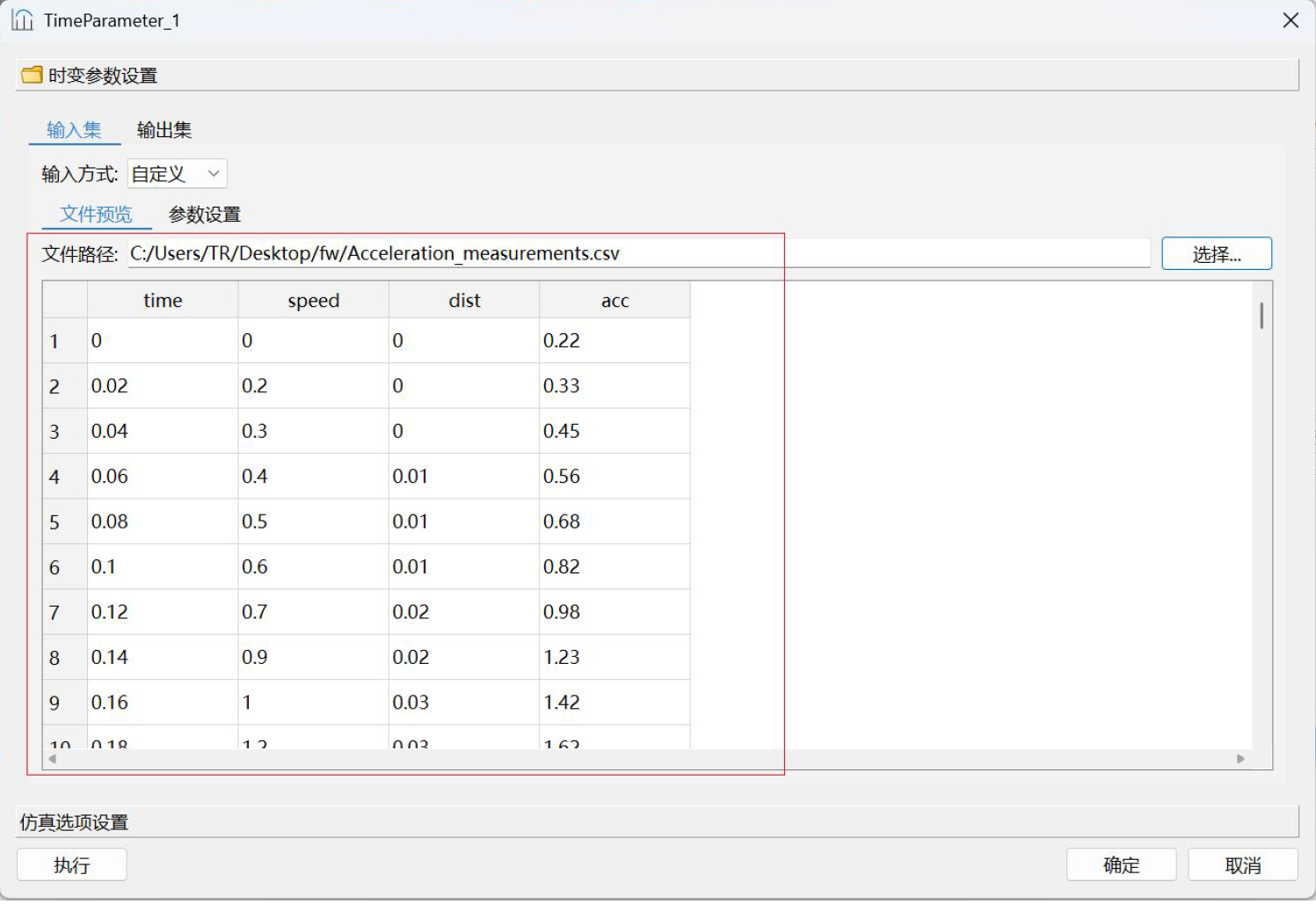The width and height of the screenshot is (1316, 904).
Task: Click time cell 0.14
Action: 163,658
